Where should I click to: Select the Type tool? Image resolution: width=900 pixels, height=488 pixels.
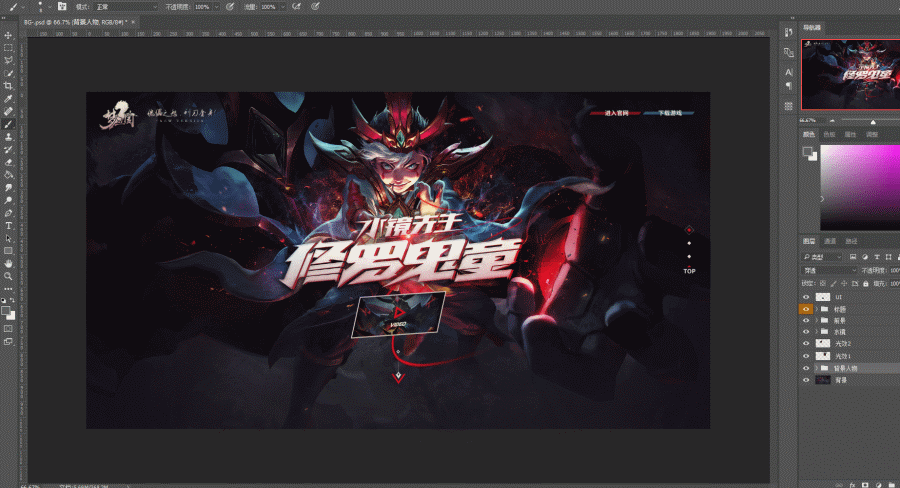click(x=8, y=226)
